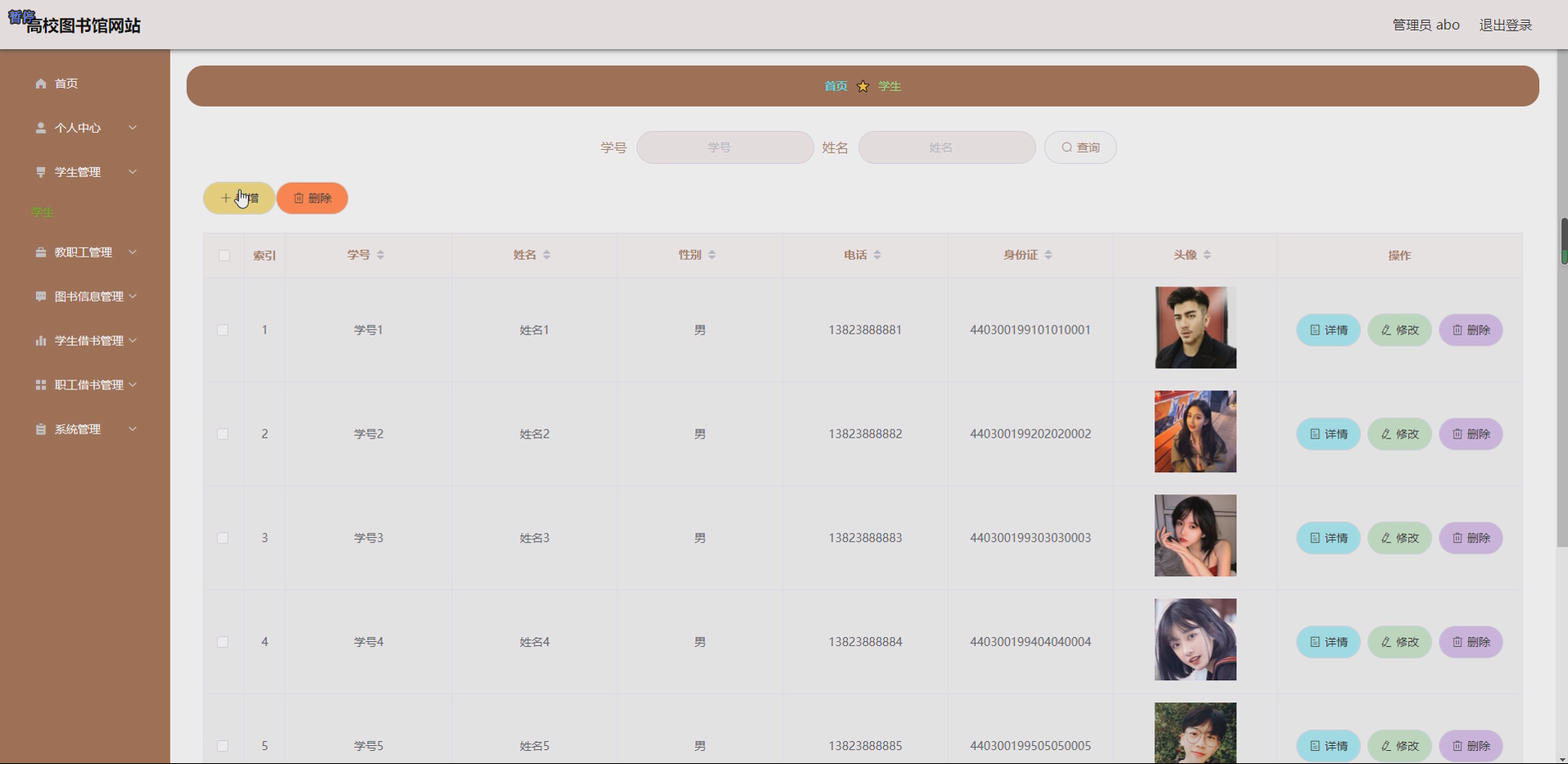Image resolution: width=1568 pixels, height=764 pixels.
Task: Click the star icon in the breadcrumb bar
Action: click(863, 86)
